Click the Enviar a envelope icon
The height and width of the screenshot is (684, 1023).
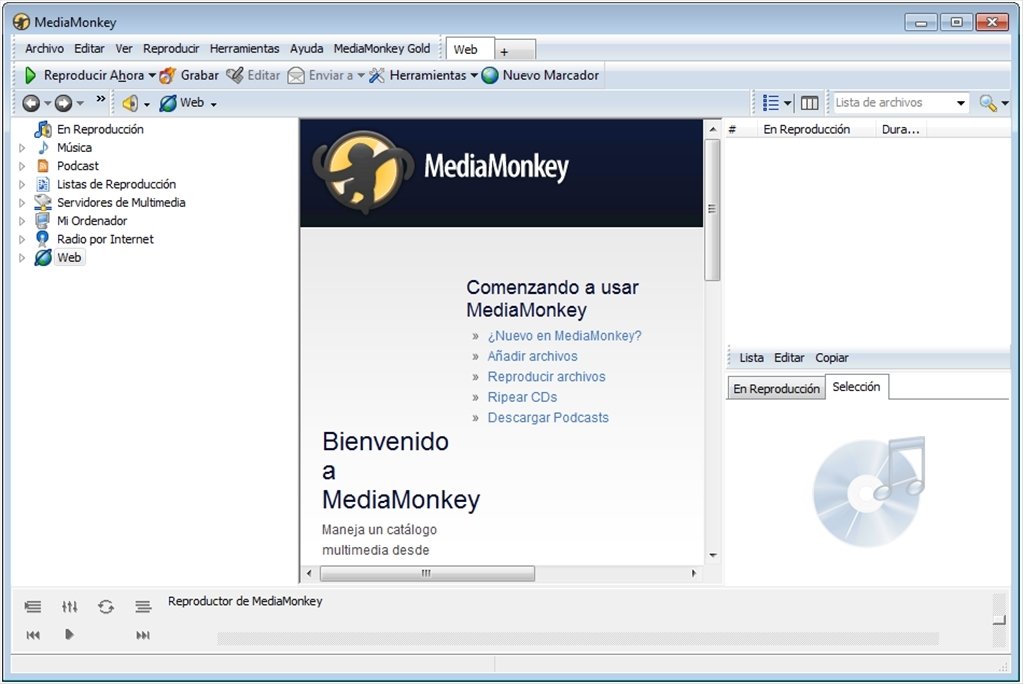pyautogui.click(x=296, y=76)
